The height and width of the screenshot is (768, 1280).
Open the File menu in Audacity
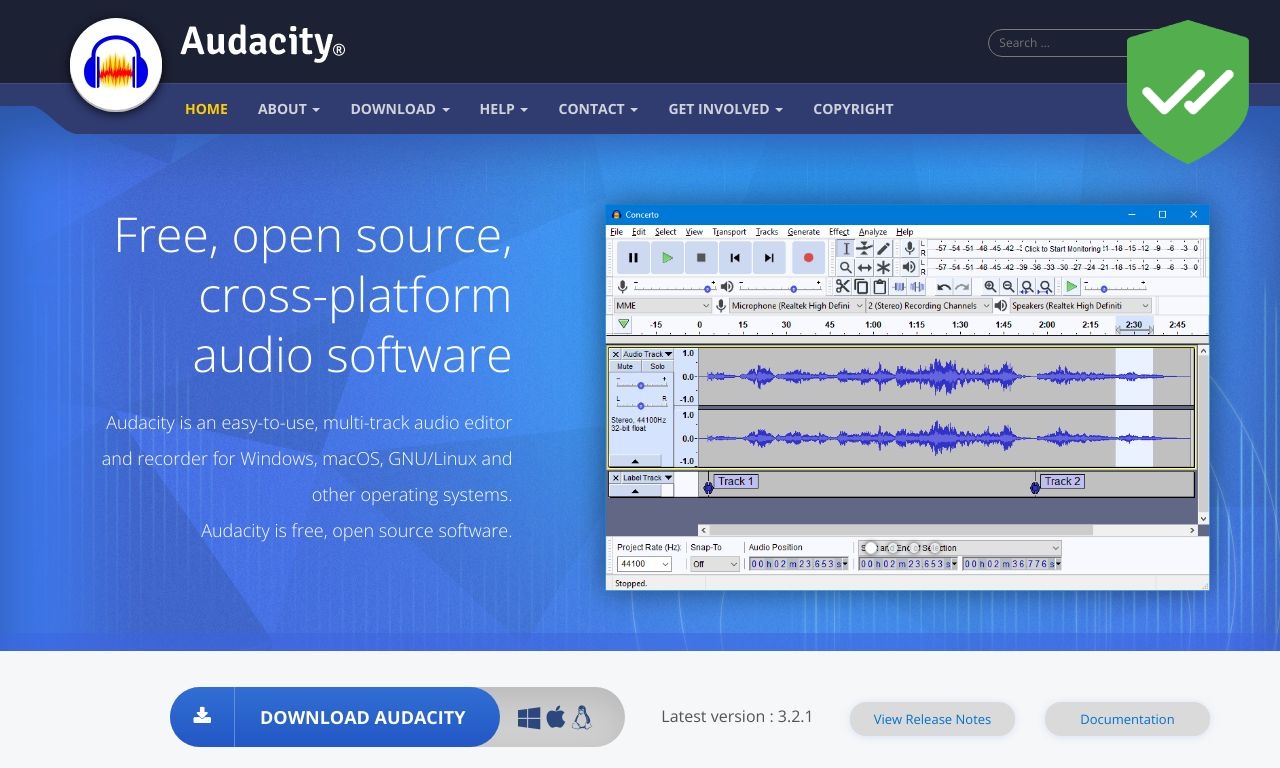click(617, 232)
